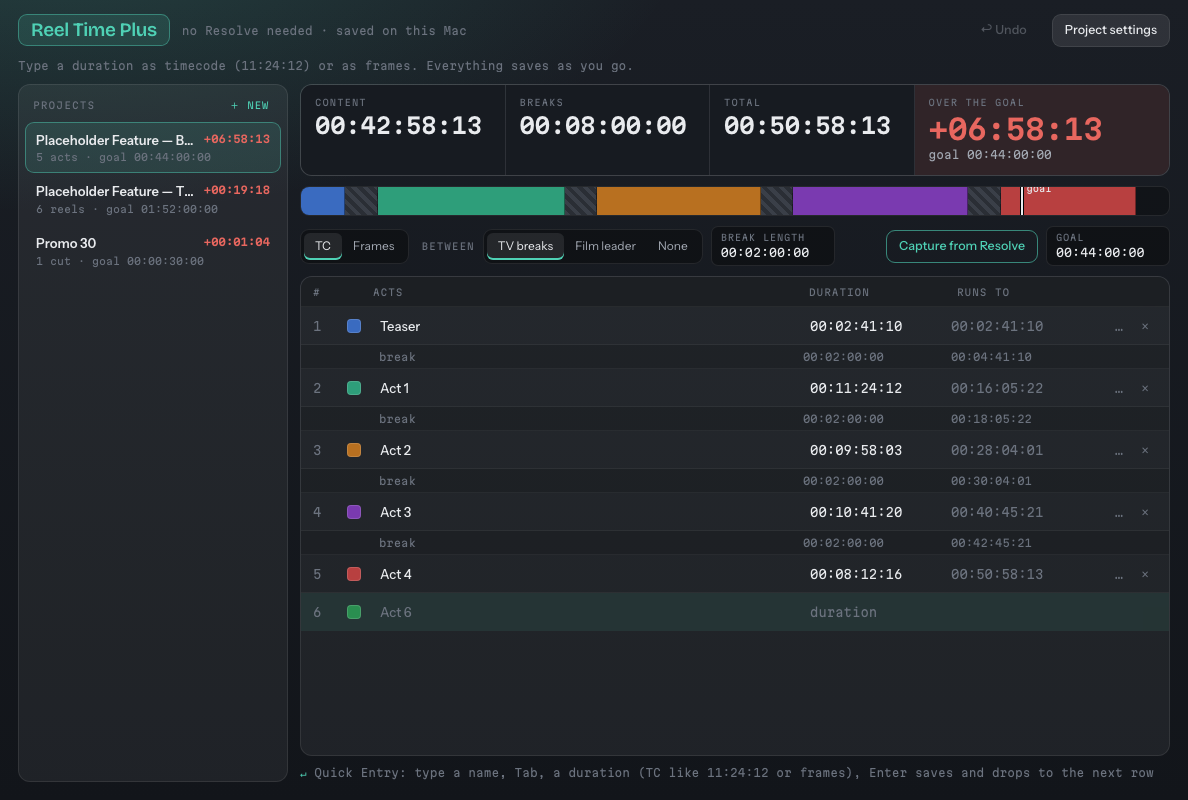Open the Promo 30 project

click(x=153, y=252)
